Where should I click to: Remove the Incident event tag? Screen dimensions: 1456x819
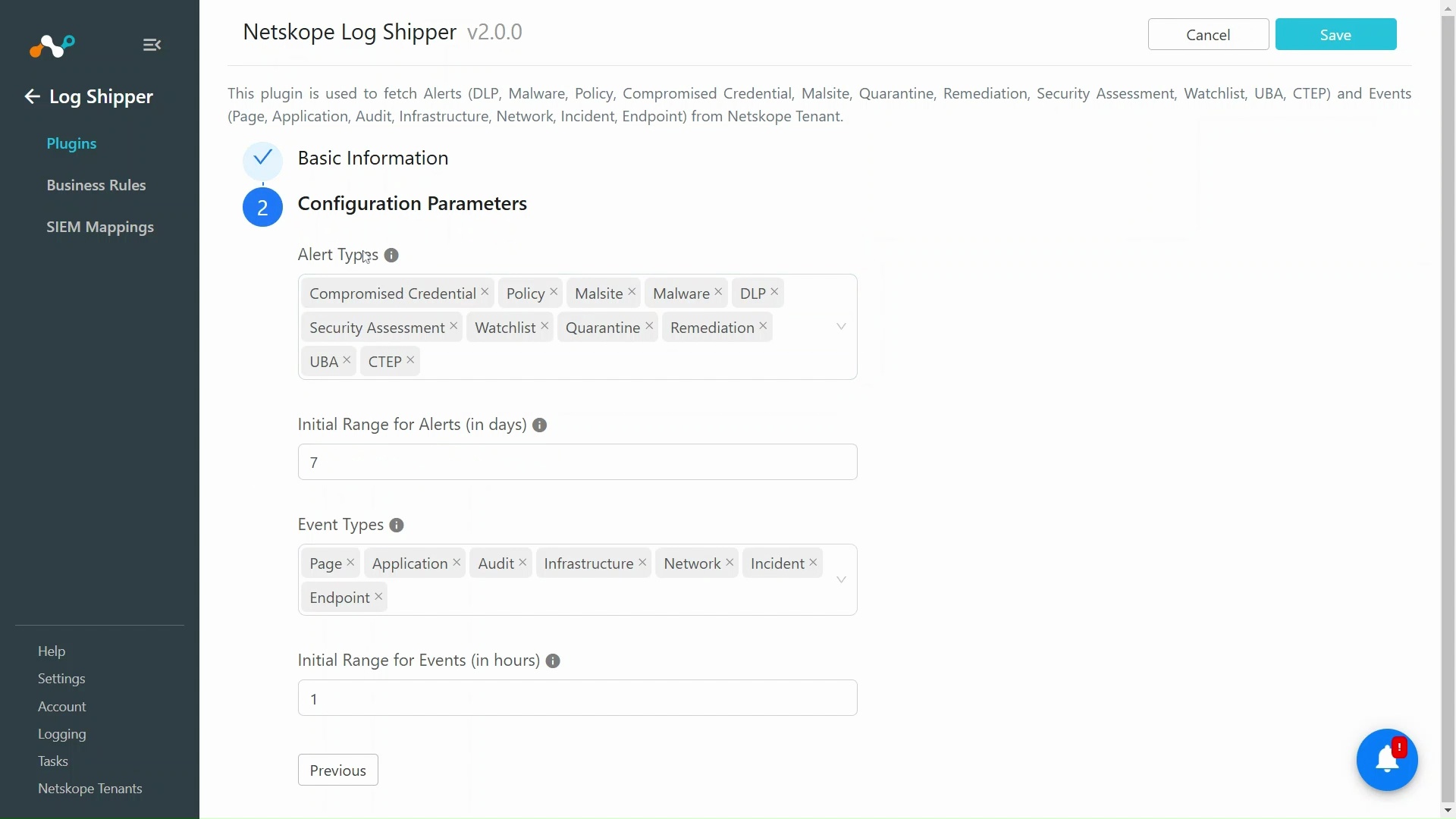(x=814, y=563)
